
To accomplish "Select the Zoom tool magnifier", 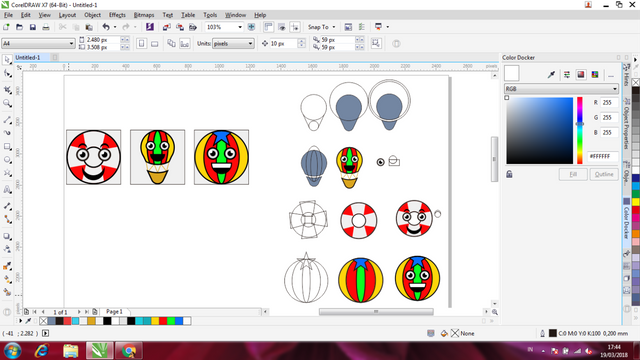I will pyautogui.click(x=7, y=104).
